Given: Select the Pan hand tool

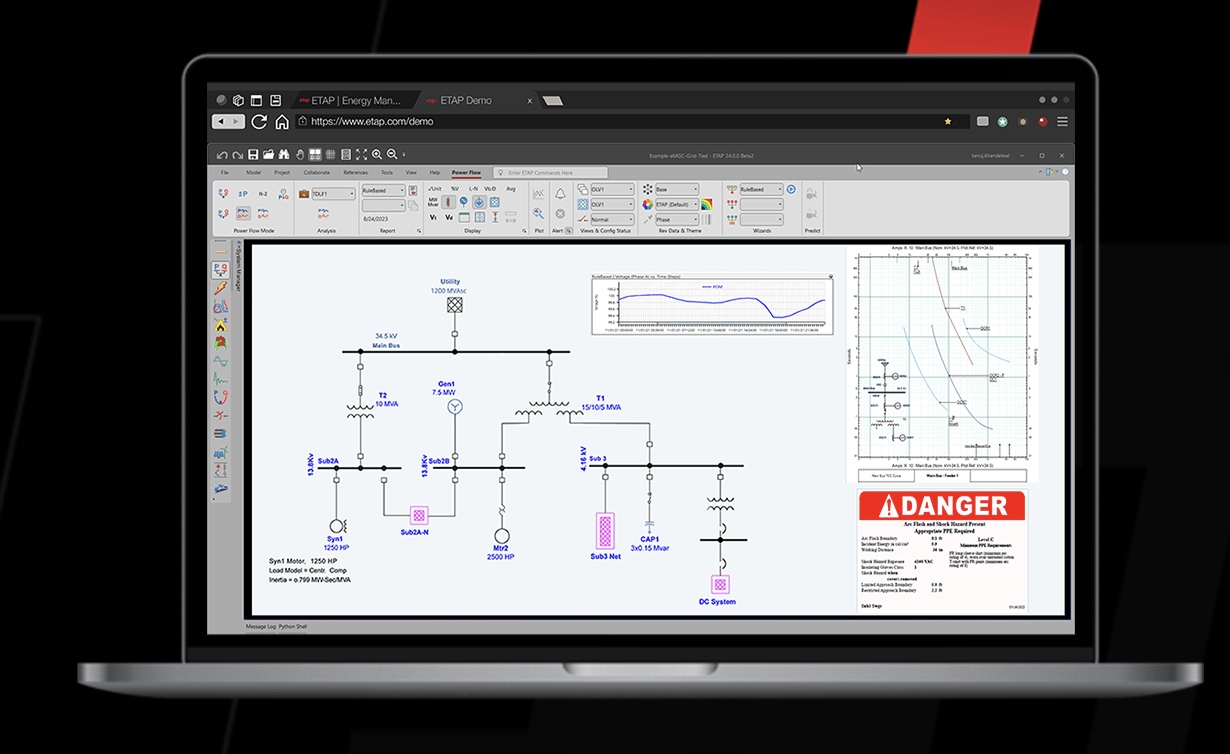Looking at the screenshot, I should [x=299, y=154].
